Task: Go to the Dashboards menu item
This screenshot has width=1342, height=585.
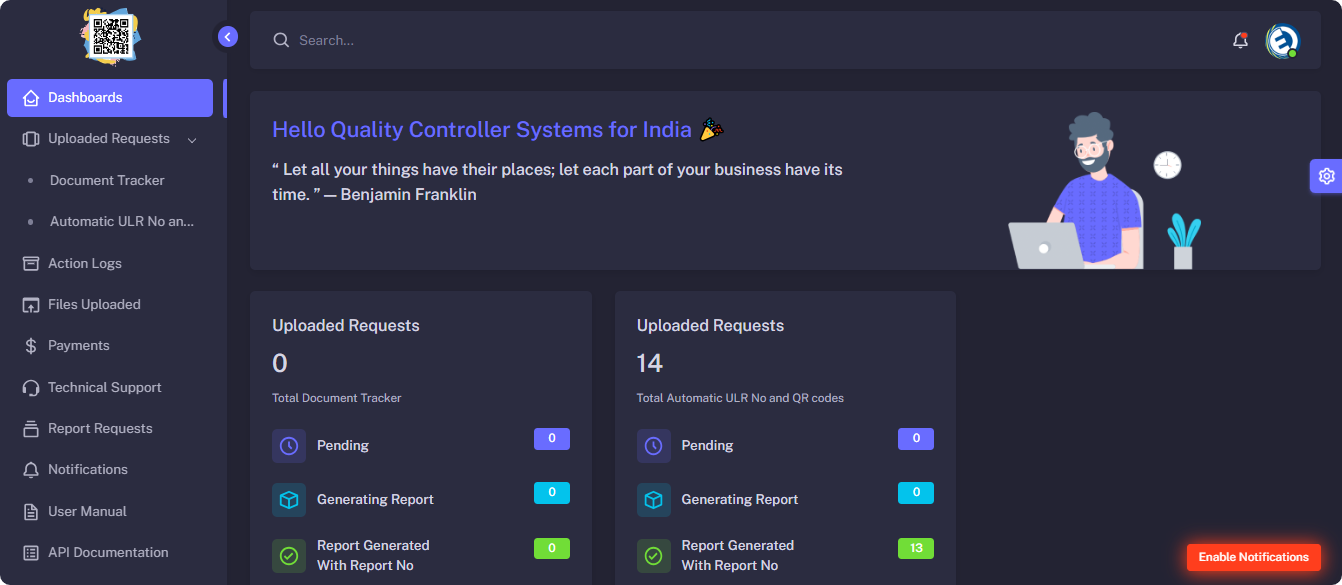Action: [109, 98]
